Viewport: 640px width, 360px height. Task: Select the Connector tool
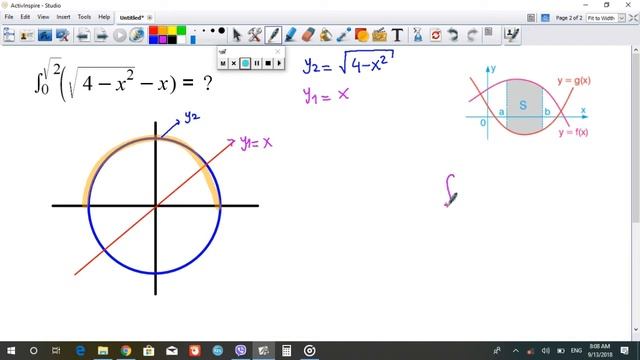point(344,36)
